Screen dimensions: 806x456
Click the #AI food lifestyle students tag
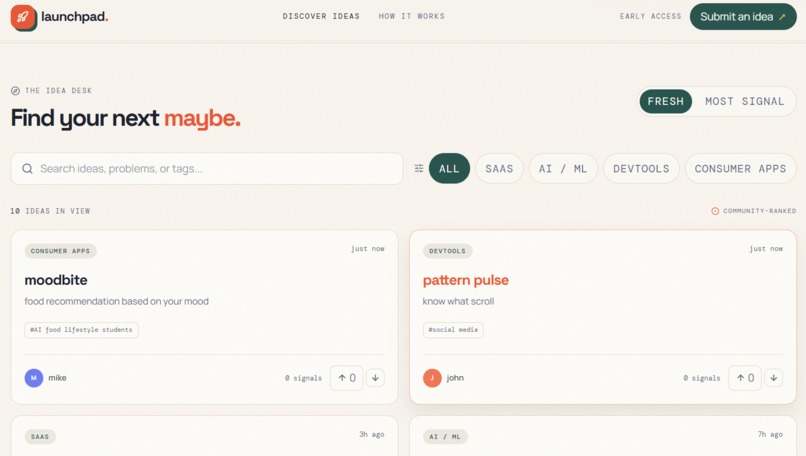pos(81,330)
